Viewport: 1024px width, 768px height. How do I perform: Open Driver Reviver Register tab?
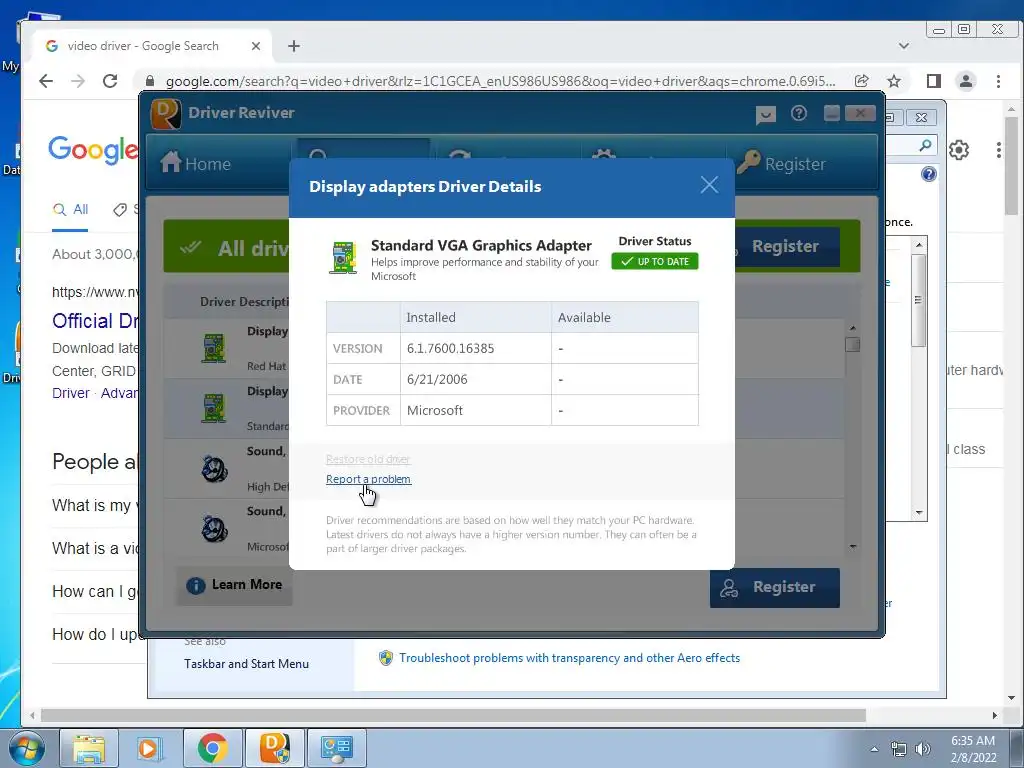[782, 163]
